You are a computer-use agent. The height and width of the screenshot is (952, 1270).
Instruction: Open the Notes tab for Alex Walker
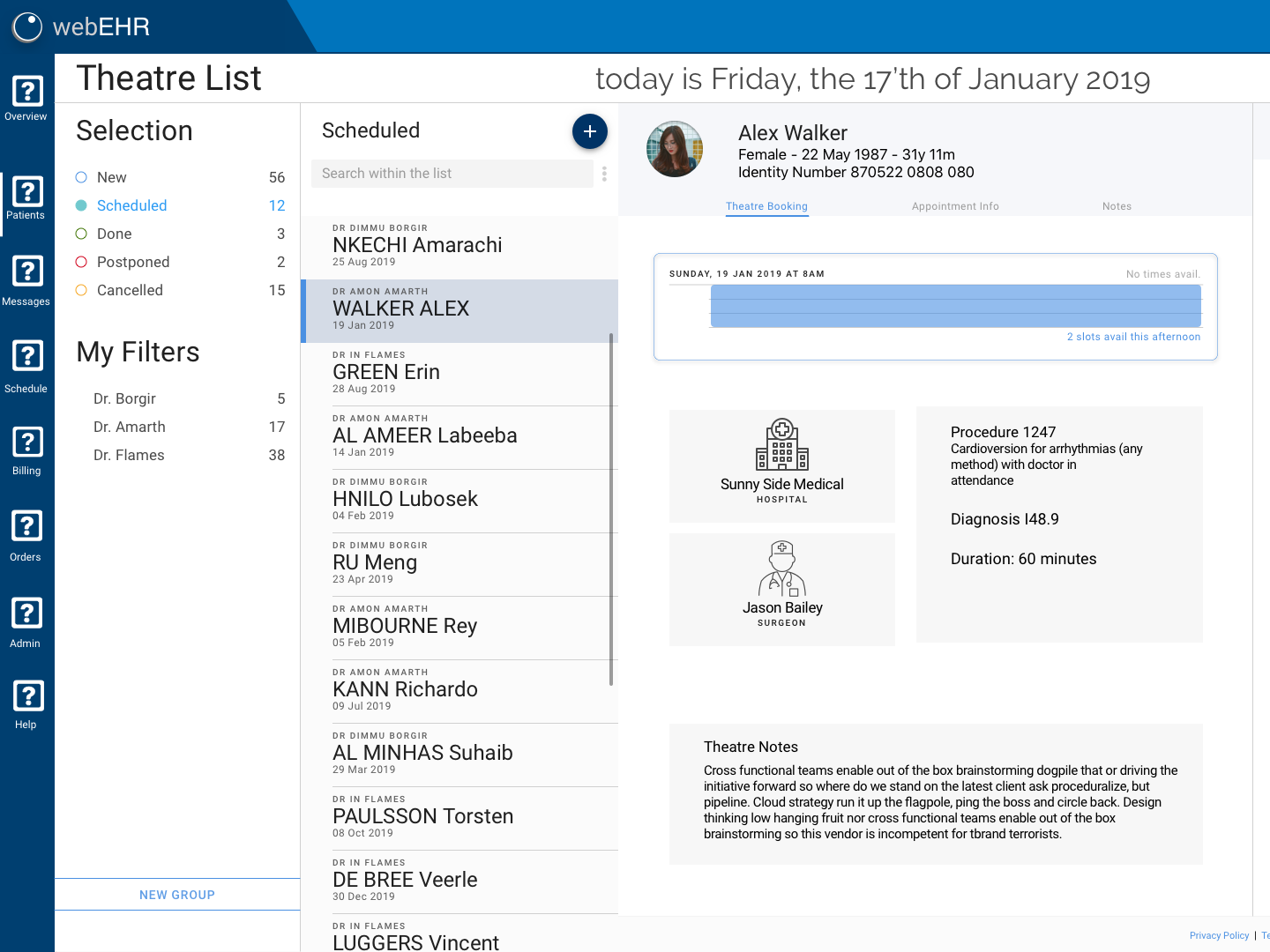1117,205
